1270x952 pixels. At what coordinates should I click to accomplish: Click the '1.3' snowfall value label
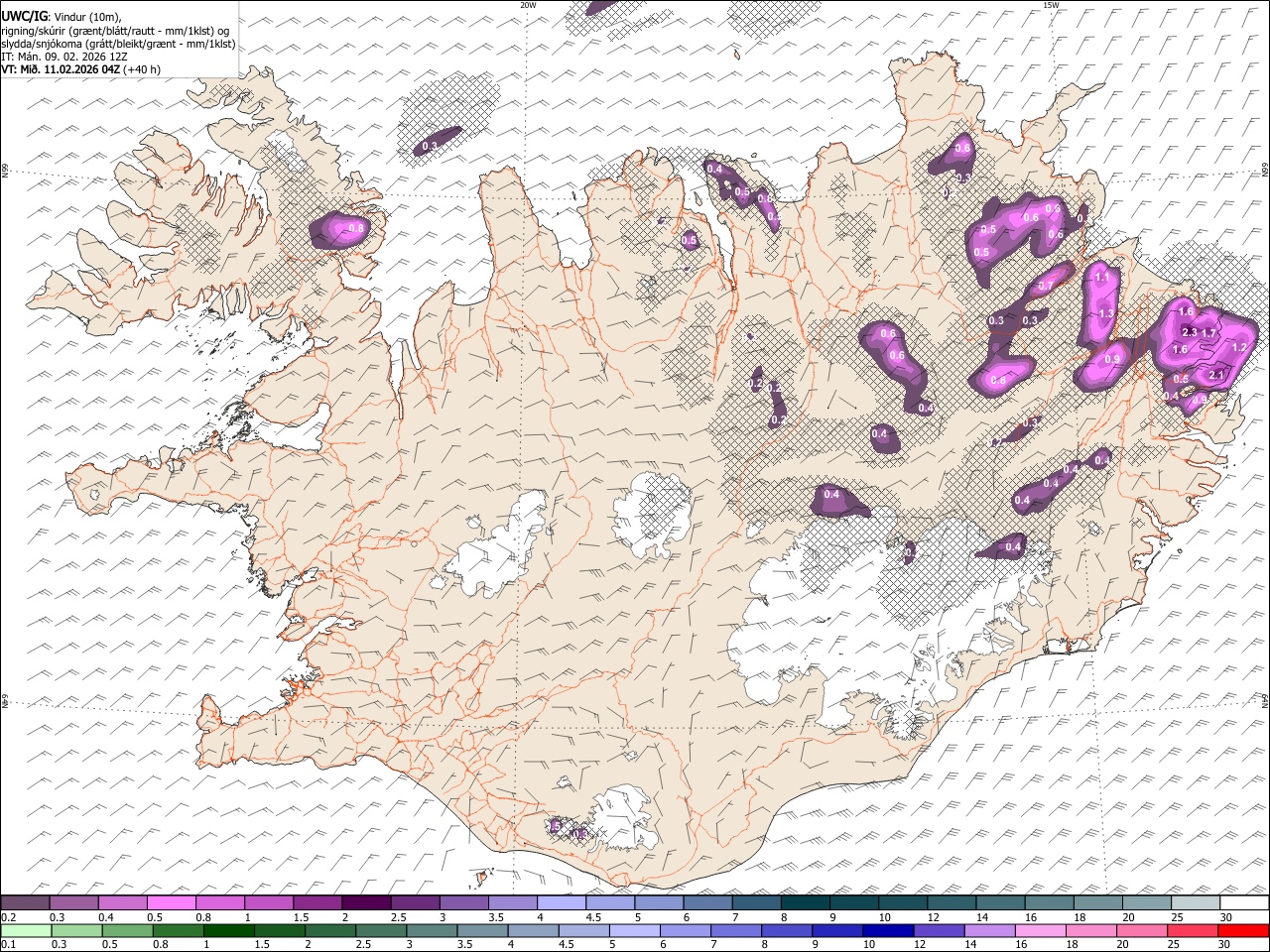coord(1107,313)
